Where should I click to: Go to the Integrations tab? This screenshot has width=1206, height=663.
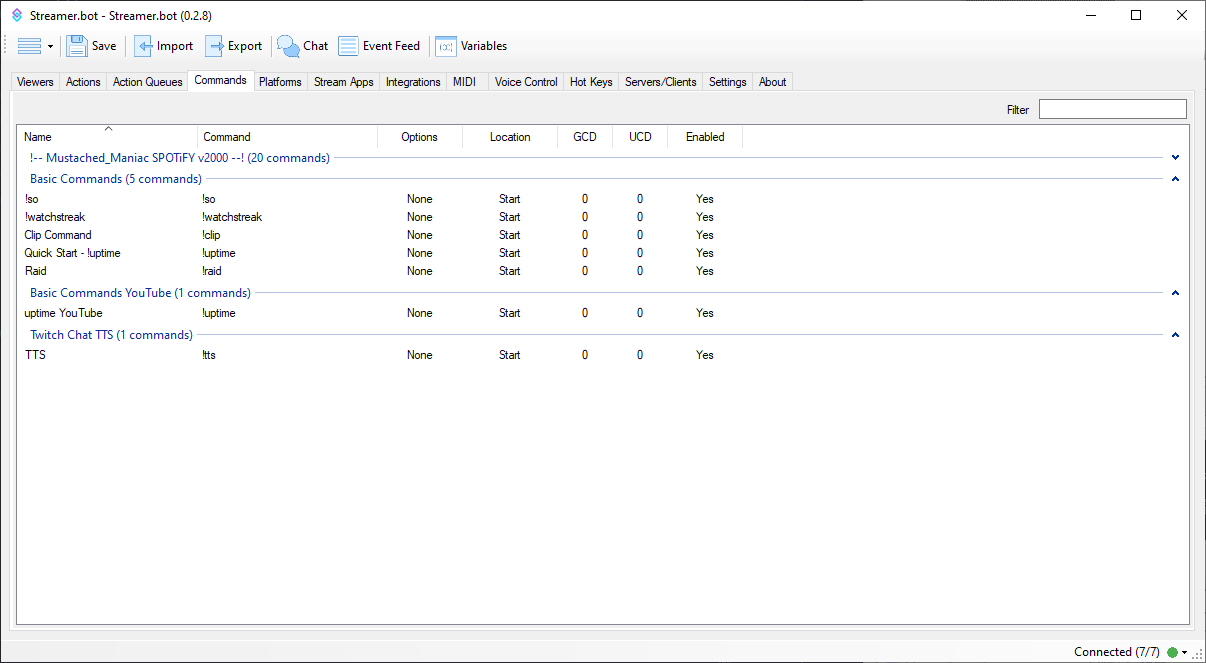click(x=413, y=82)
